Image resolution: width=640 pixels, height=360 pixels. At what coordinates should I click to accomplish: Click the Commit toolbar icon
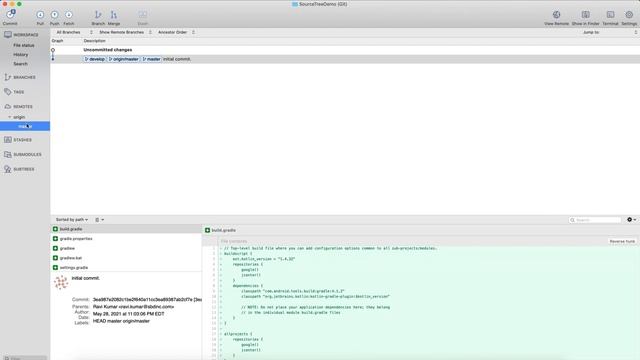[10, 17]
